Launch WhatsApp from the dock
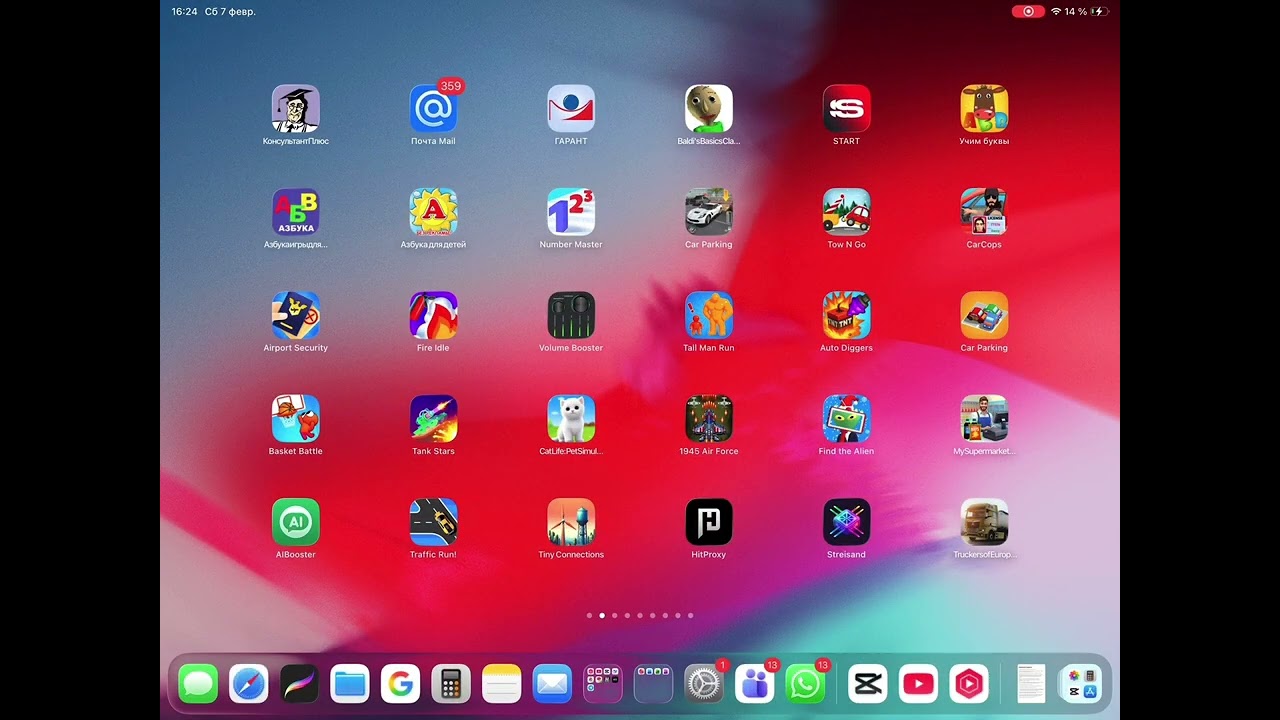The width and height of the screenshot is (1280, 720). click(x=805, y=684)
